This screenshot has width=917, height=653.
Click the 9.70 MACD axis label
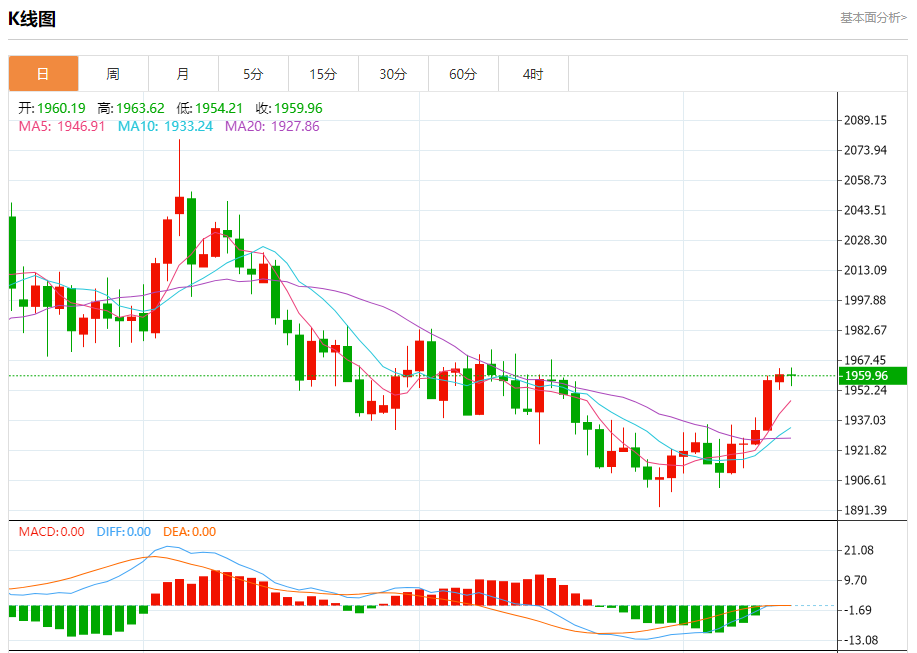(x=856, y=580)
